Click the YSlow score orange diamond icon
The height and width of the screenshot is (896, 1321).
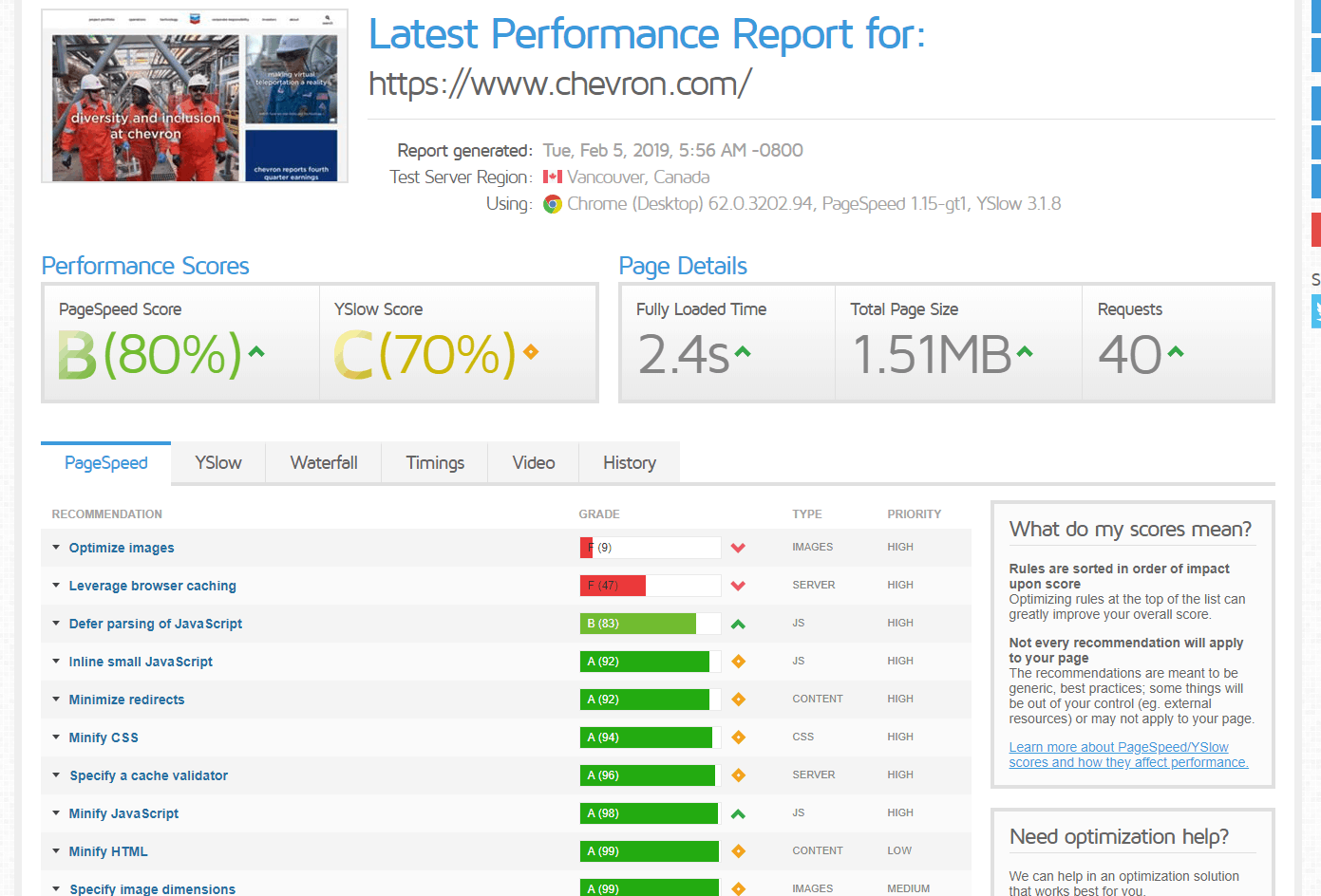531,352
